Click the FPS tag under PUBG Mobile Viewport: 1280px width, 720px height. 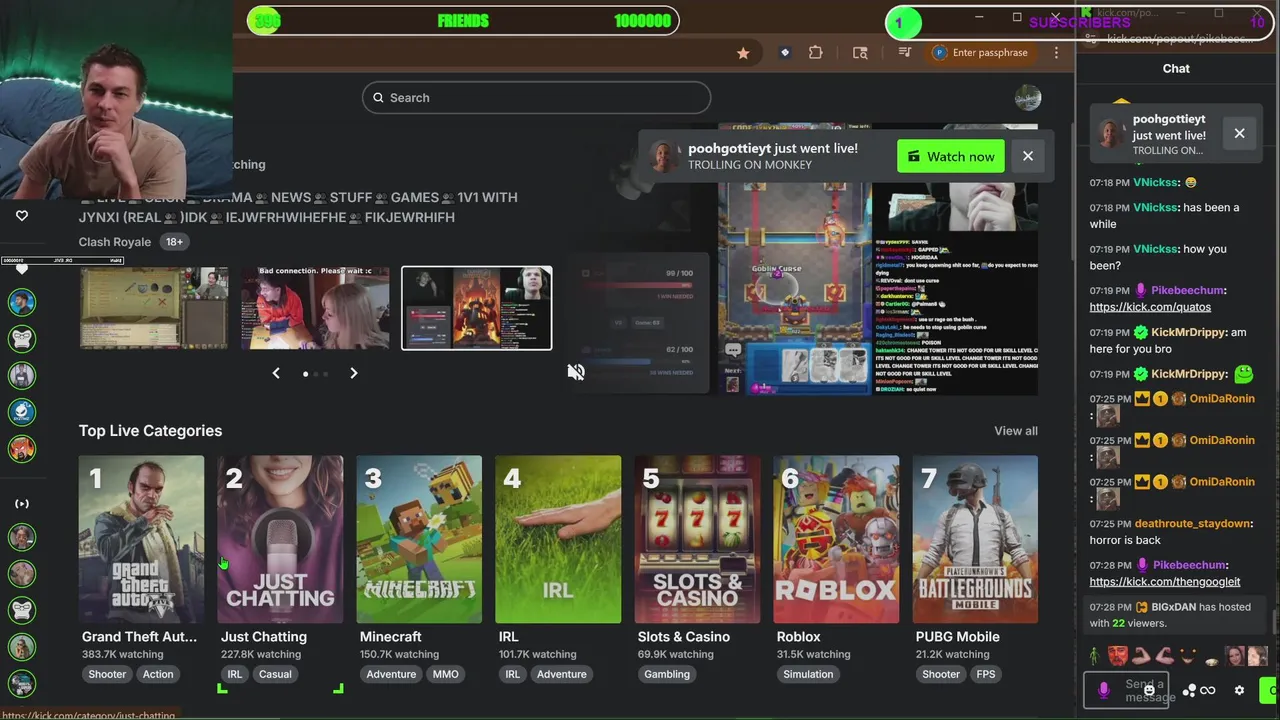point(986,674)
